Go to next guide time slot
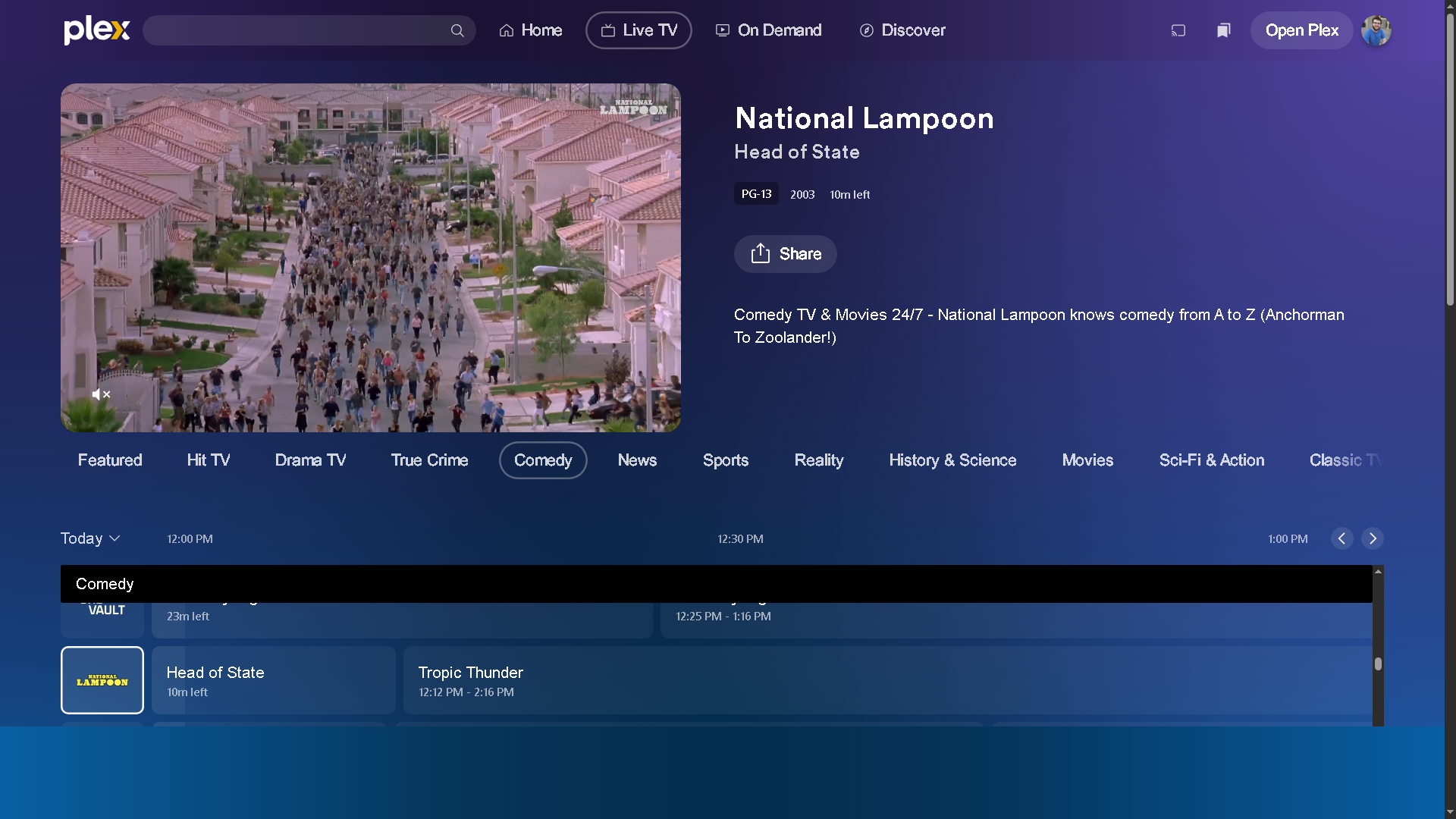Screen dimensions: 1456x819 click(x=1372, y=538)
